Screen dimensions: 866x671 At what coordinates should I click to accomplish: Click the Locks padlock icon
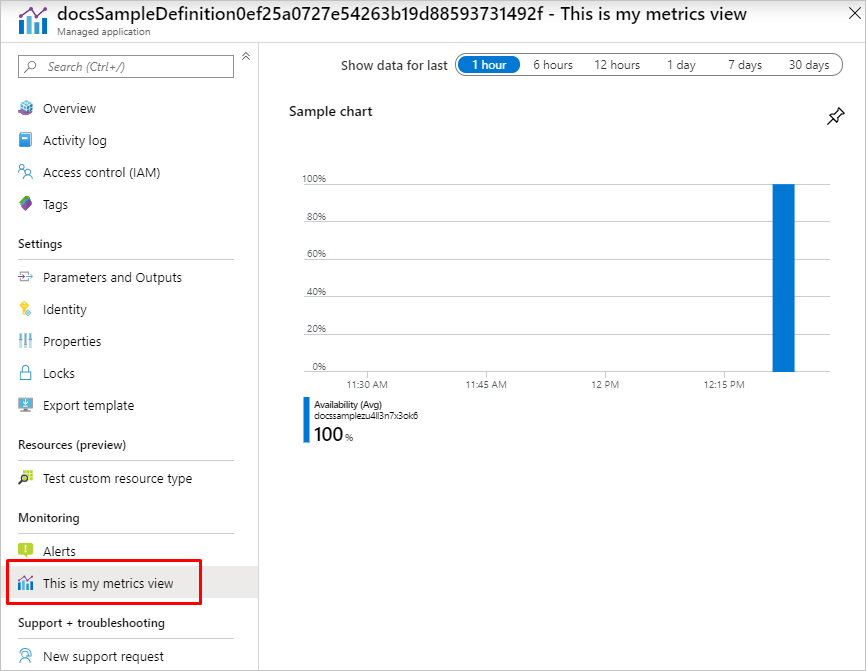[x=24, y=373]
